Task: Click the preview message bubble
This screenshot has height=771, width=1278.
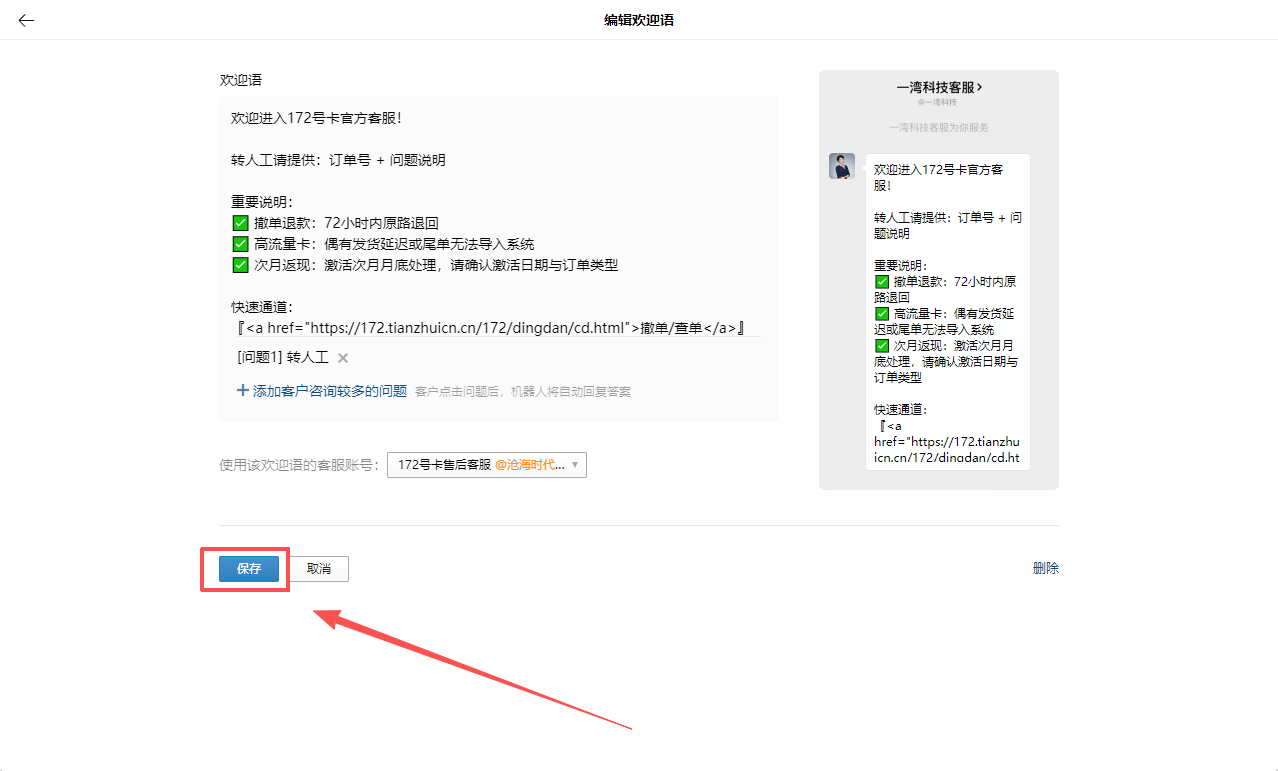Action: coord(948,312)
